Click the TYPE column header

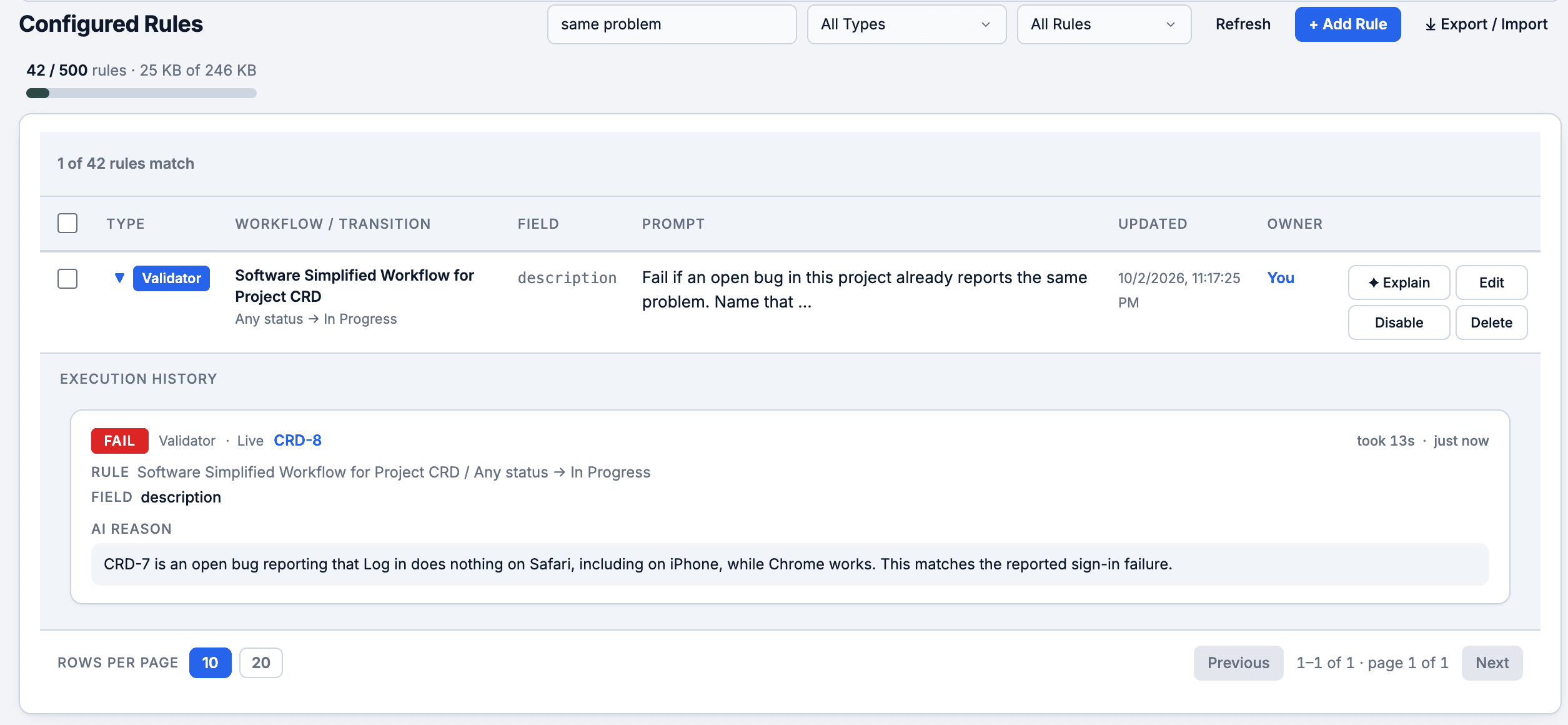point(126,224)
